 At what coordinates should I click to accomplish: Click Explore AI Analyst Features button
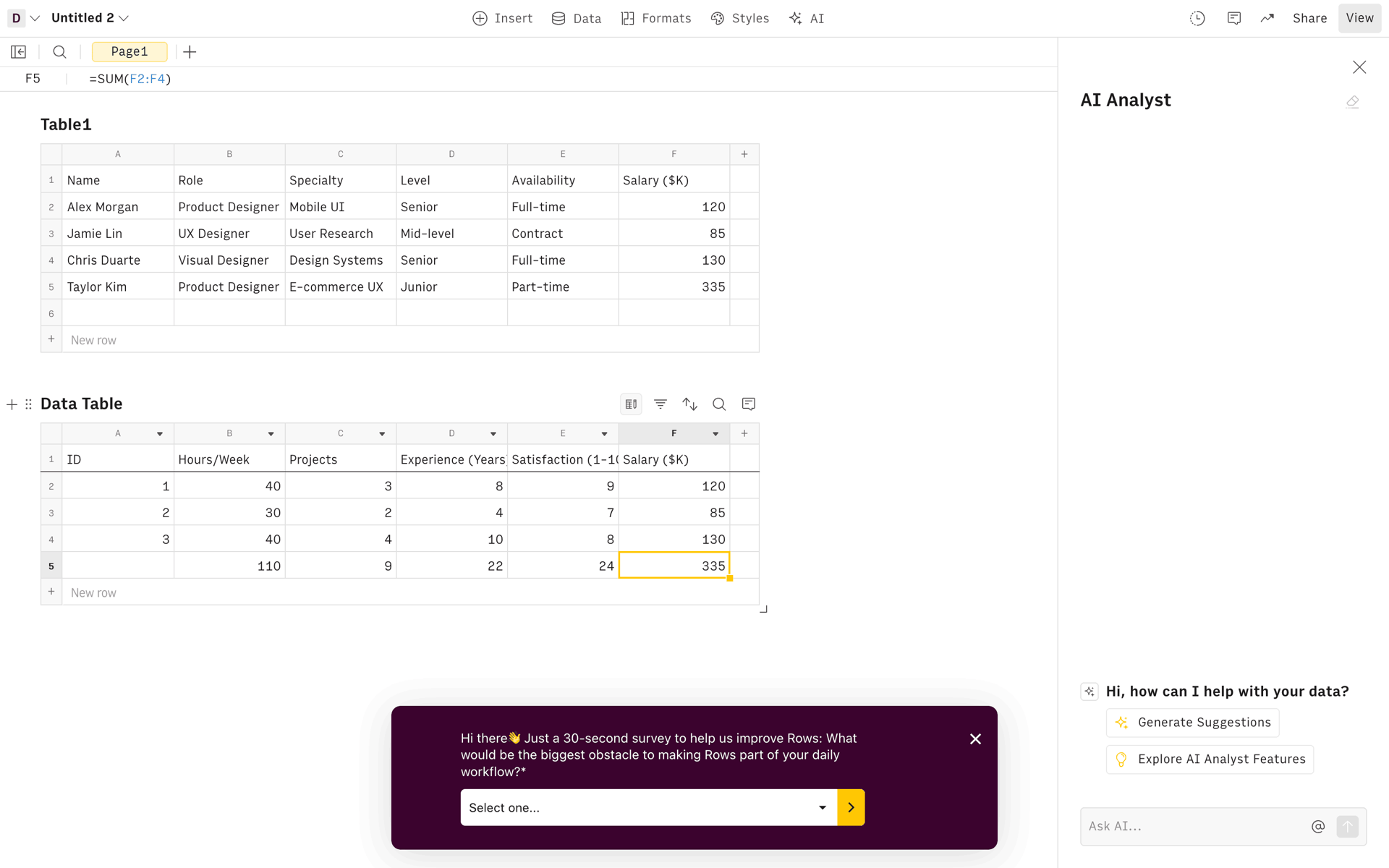pyautogui.click(x=1210, y=759)
